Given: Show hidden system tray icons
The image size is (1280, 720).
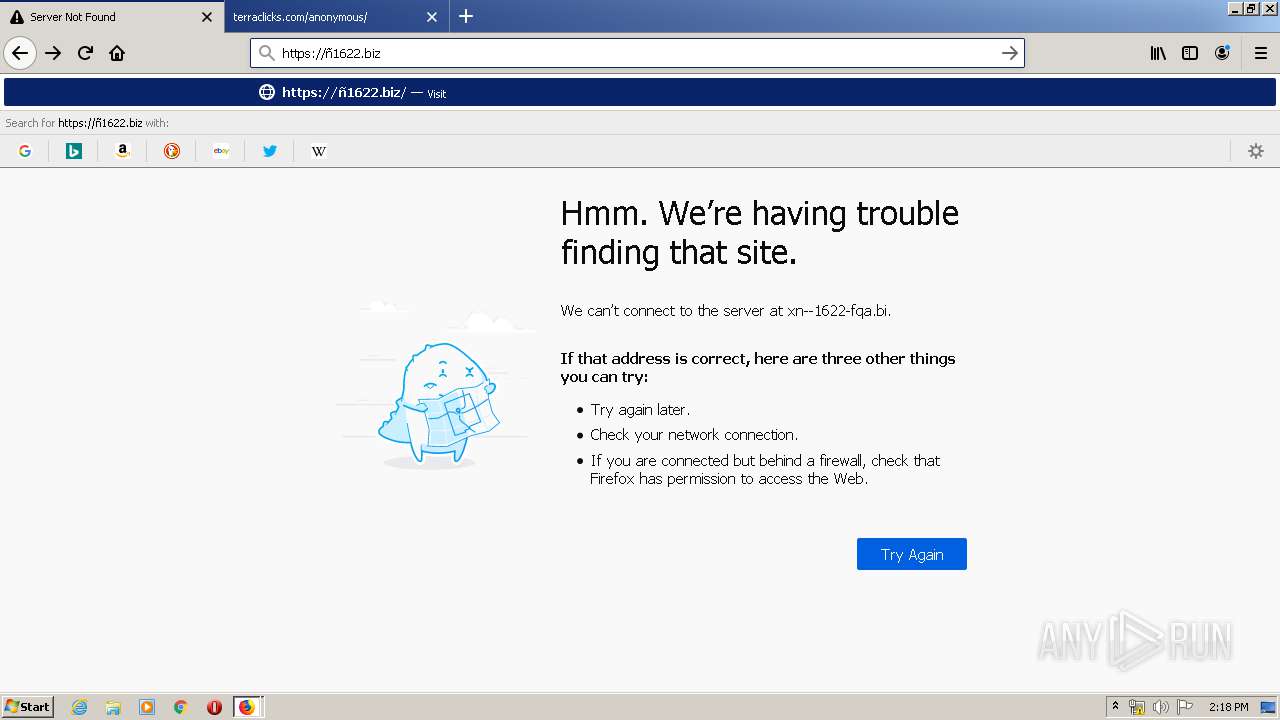Looking at the screenshot, I should (x=1115, y=707).
